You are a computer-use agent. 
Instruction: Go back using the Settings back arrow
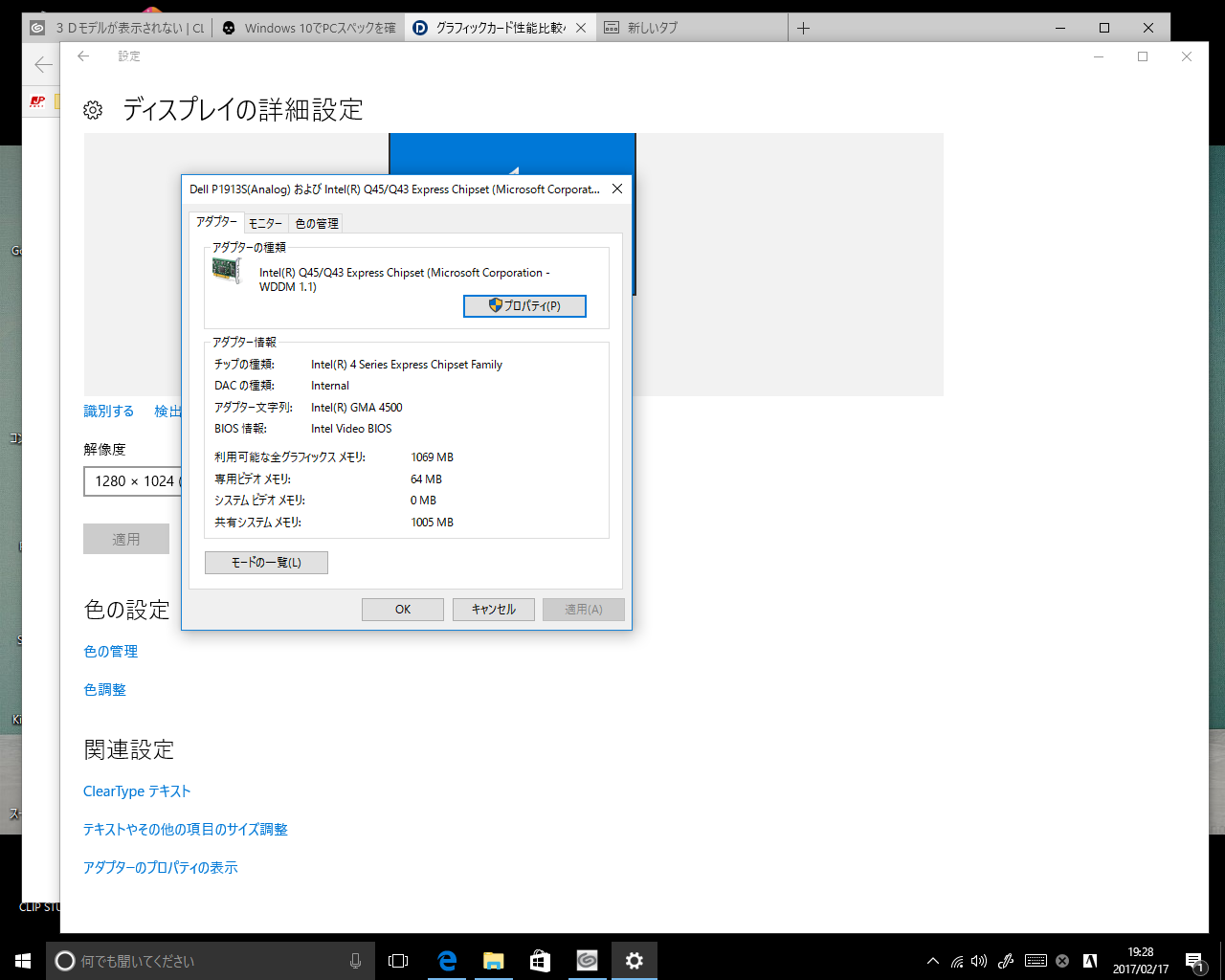pos(83,56)
